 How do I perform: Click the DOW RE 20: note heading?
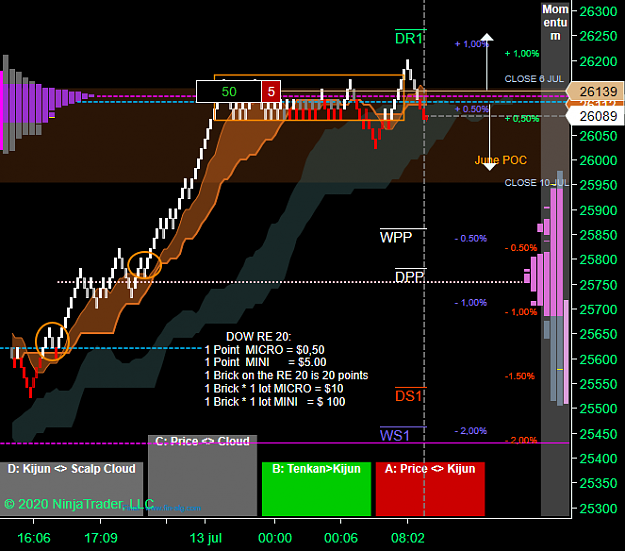(x=258, y=337)
